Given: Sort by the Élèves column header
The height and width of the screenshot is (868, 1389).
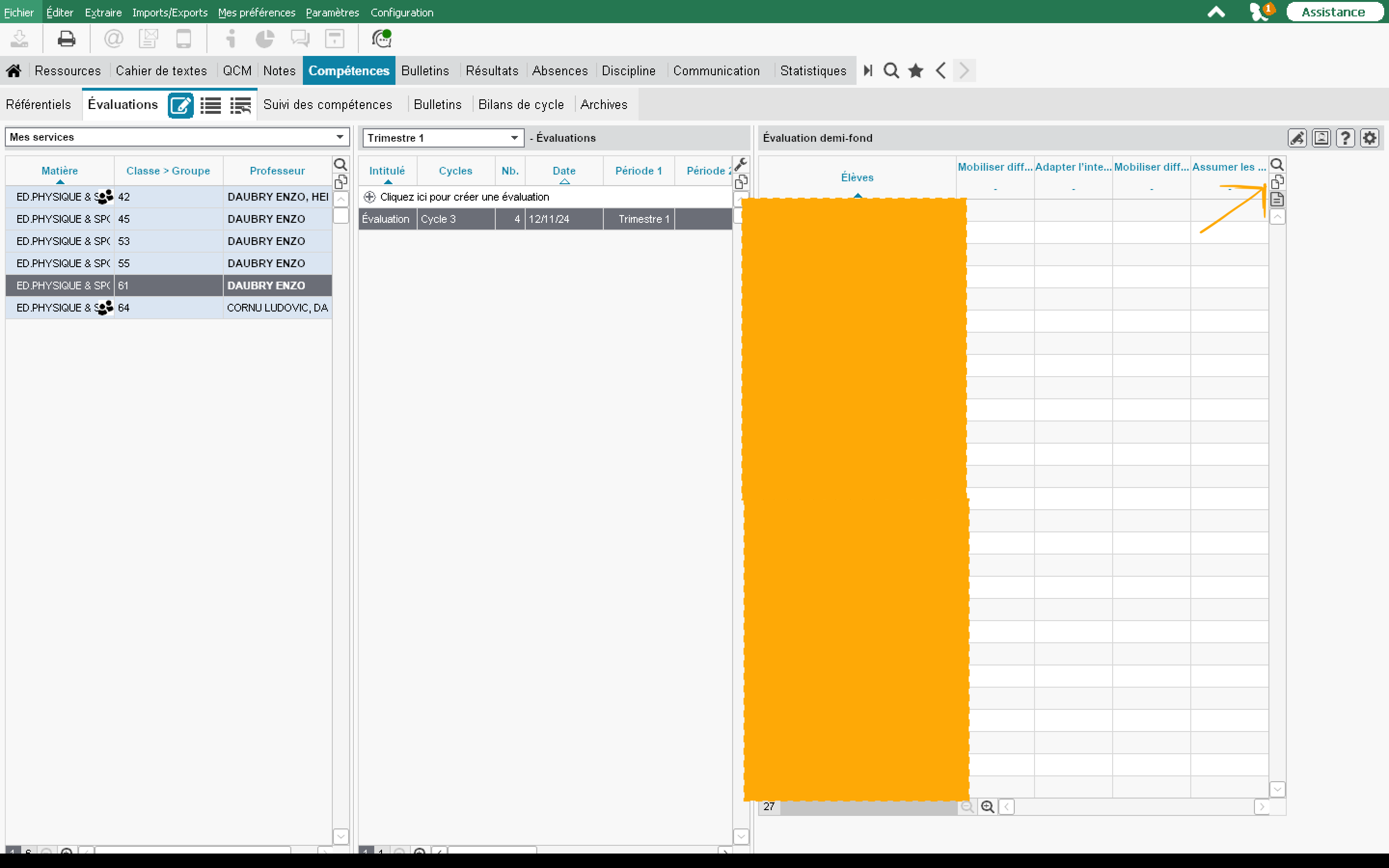Looking at the screenshot, I should coord(857,177).
